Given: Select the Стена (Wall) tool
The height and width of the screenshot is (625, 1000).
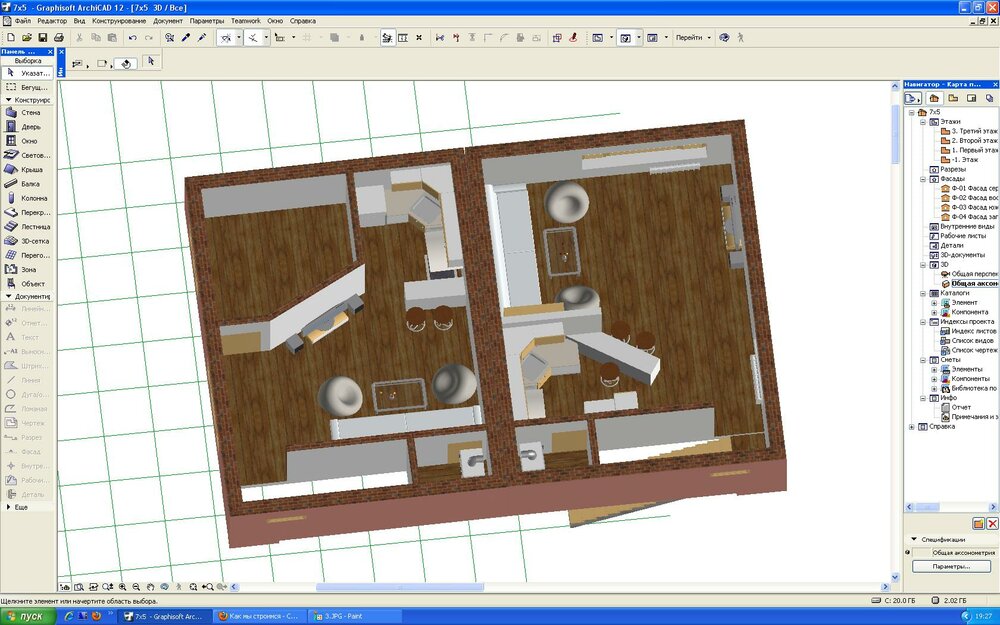Looking at the screenshot, I should click(28, 113).
